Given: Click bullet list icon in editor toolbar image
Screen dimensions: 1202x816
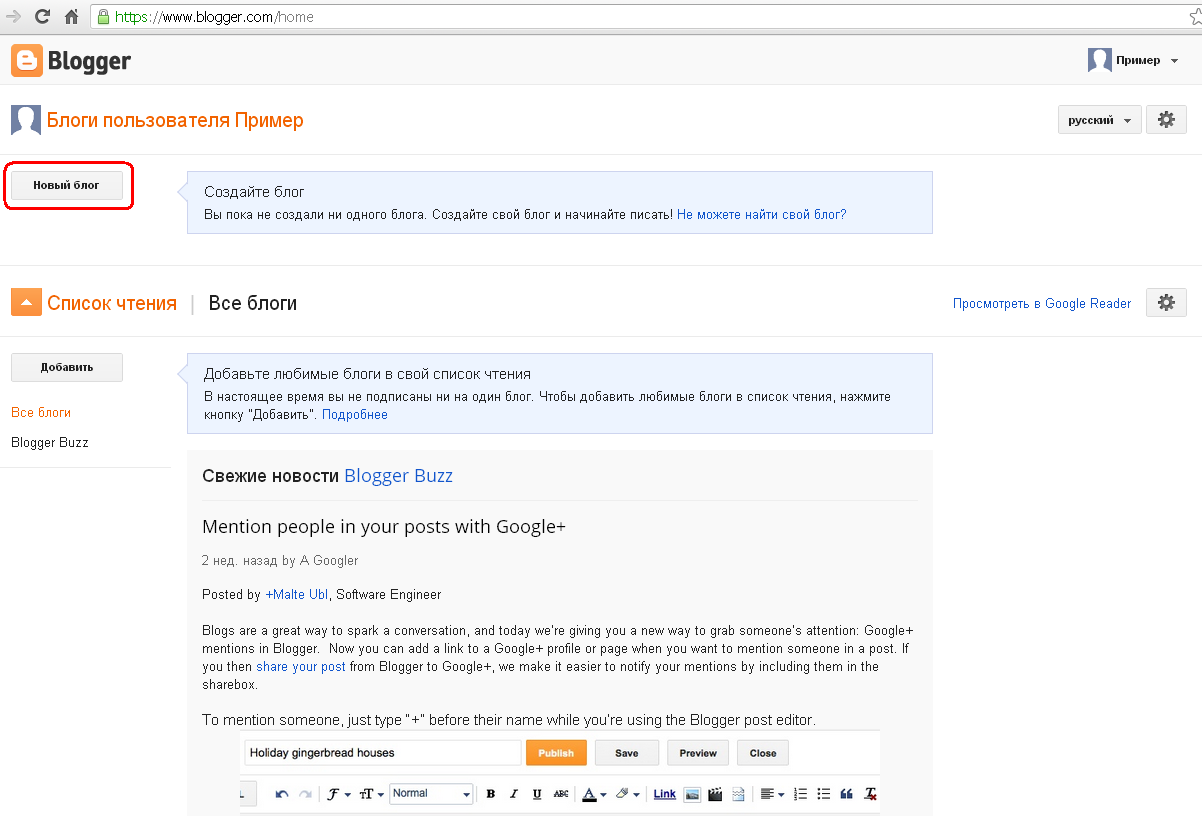Looking at the screenshot, I should (x=824, y=794).
